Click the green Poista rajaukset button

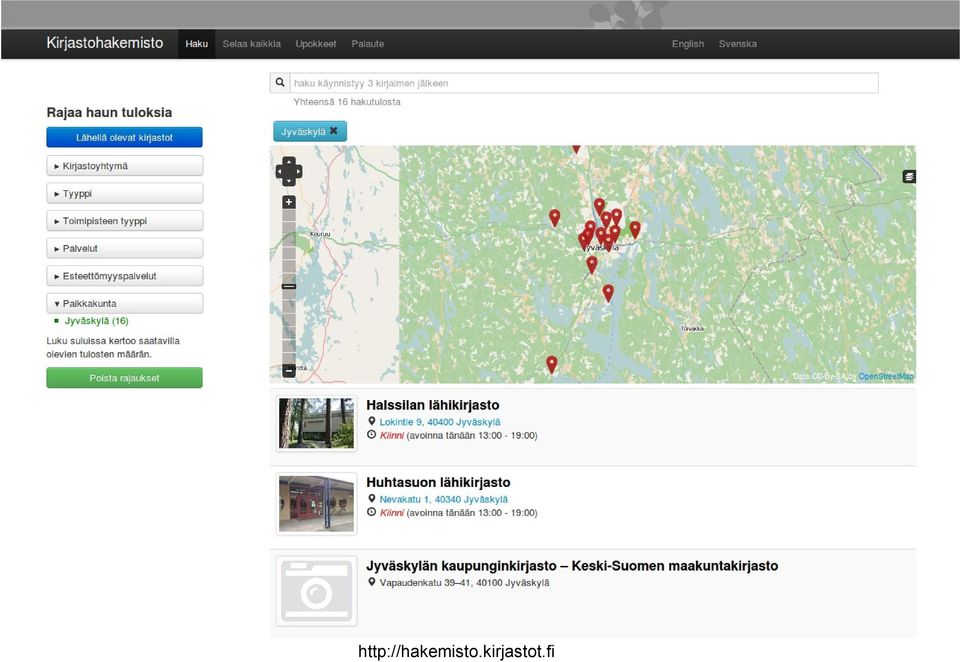click(124, 378)
